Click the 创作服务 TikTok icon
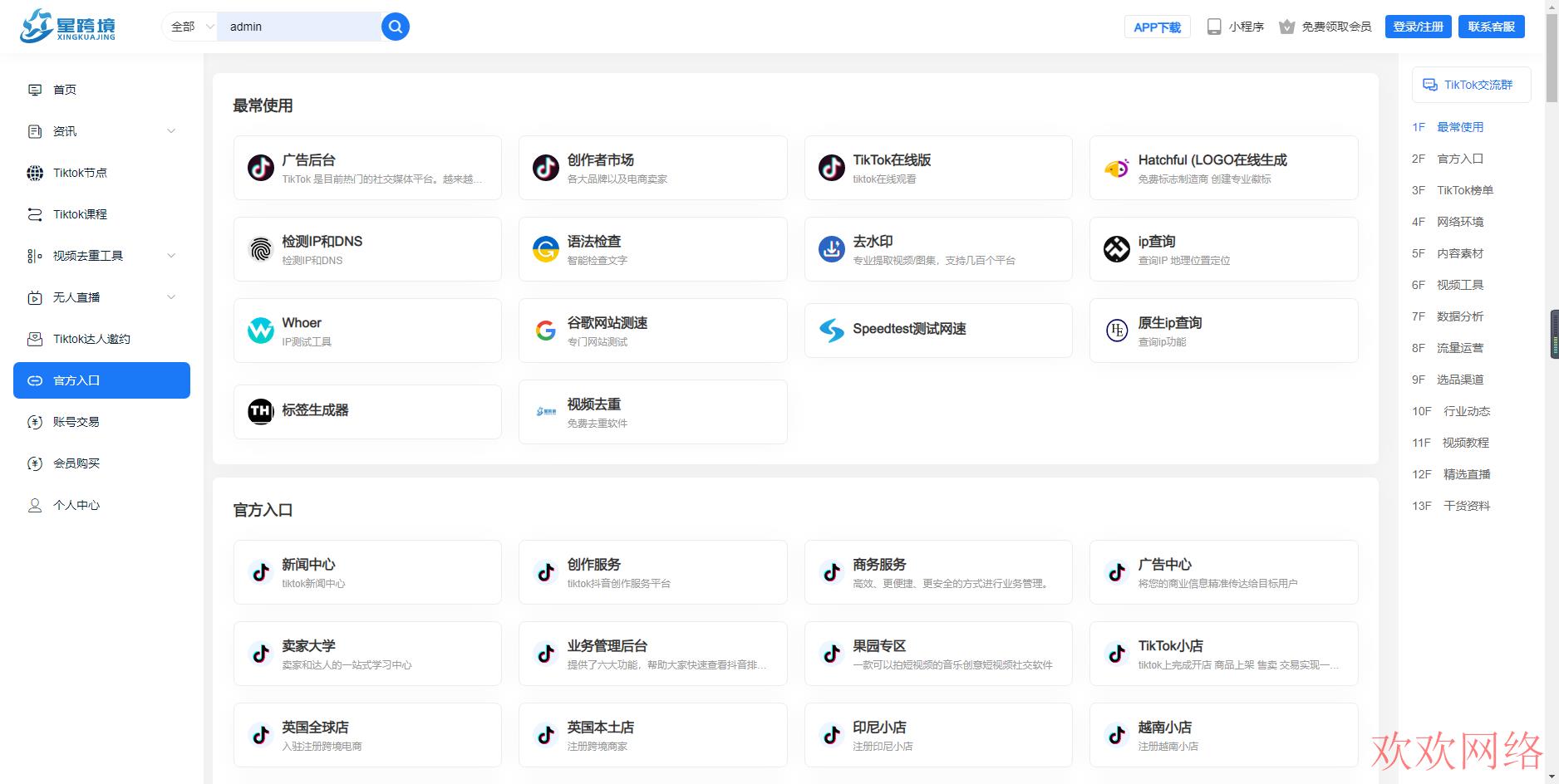Image resolution: width=1559 pixels, height=784 pixels. 546,572
